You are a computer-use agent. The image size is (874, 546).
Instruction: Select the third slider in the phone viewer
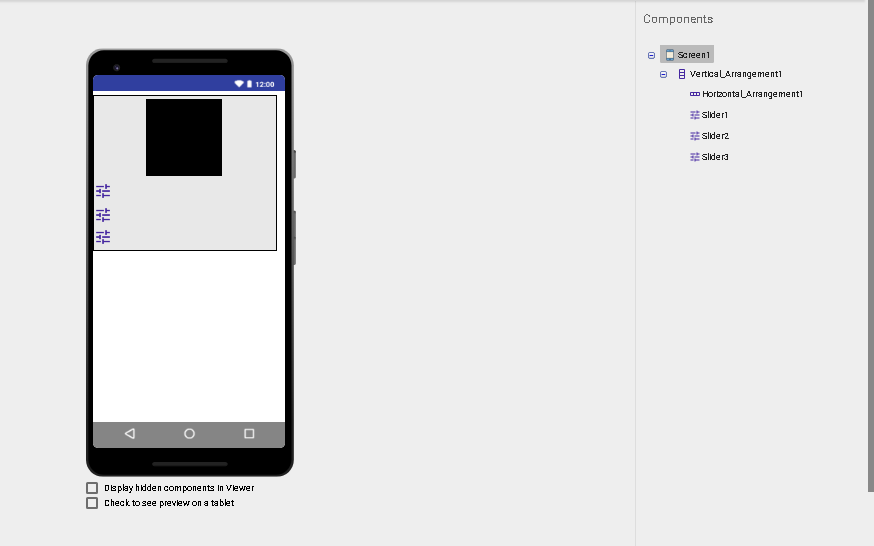[x=103, y=237]
